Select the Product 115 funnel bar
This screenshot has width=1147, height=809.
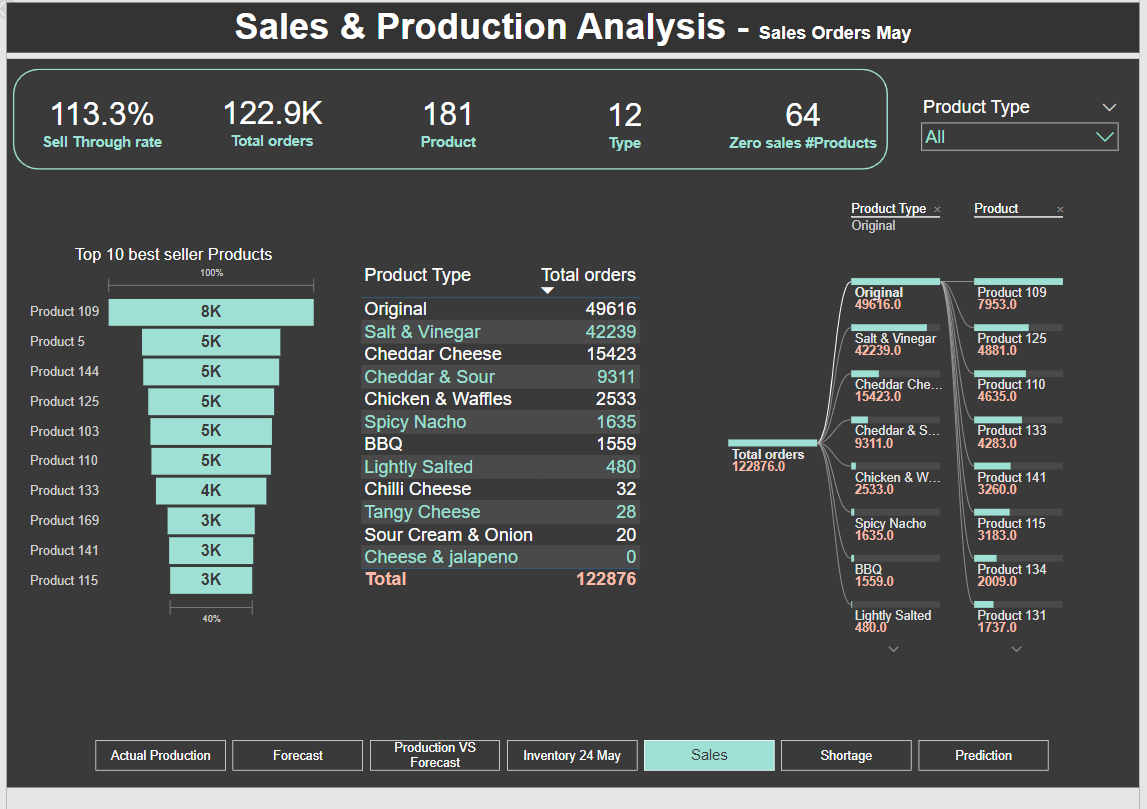coord(210,580)
